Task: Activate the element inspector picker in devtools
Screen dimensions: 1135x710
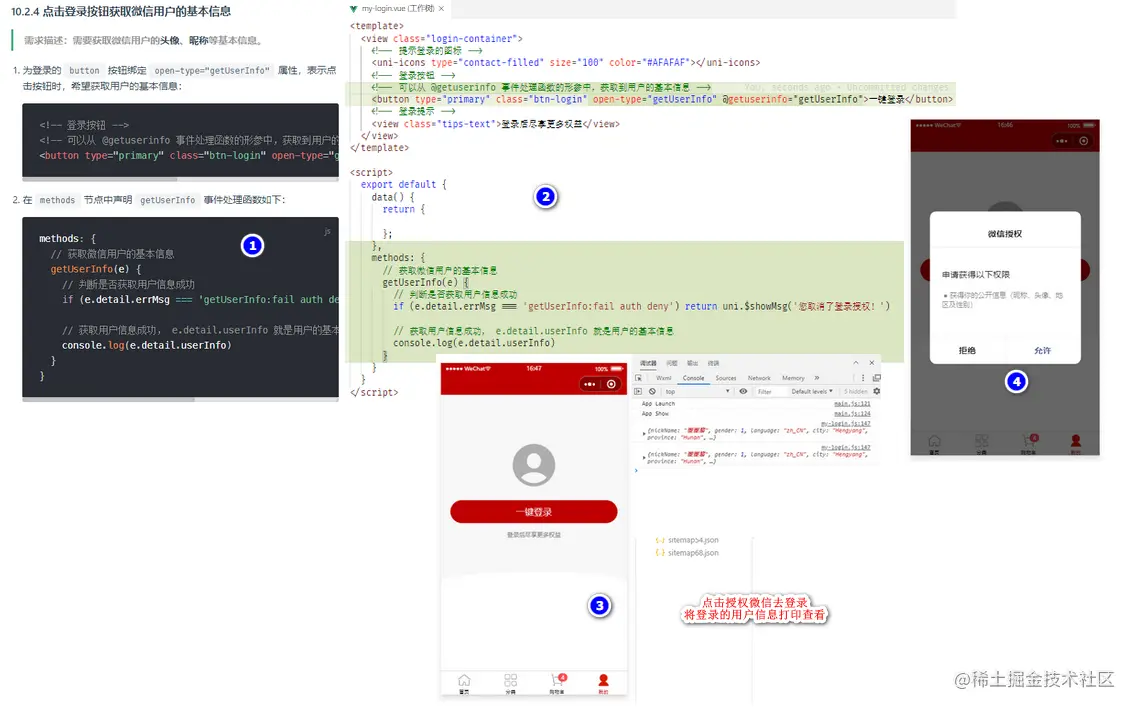Action: pos(638,378)
